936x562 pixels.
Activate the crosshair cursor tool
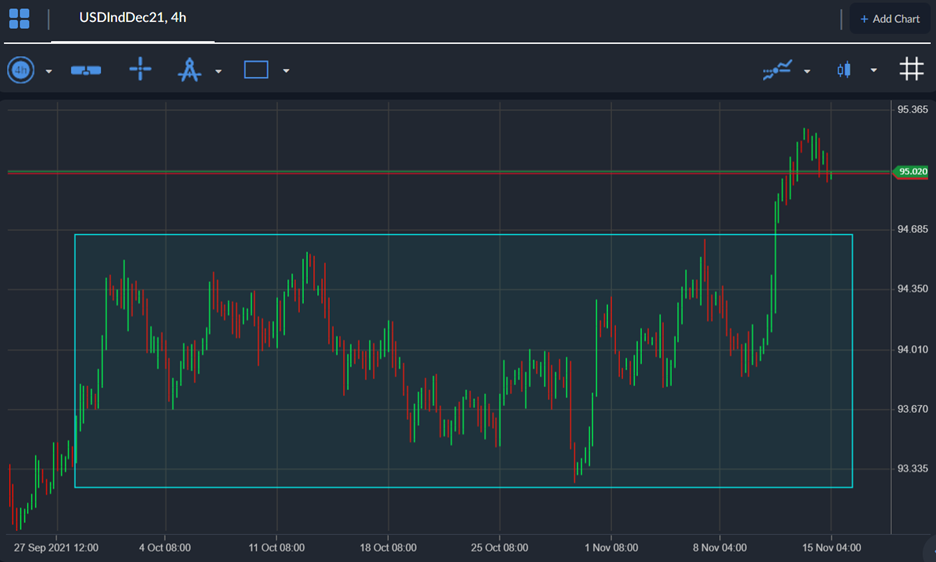coord(140,70)
